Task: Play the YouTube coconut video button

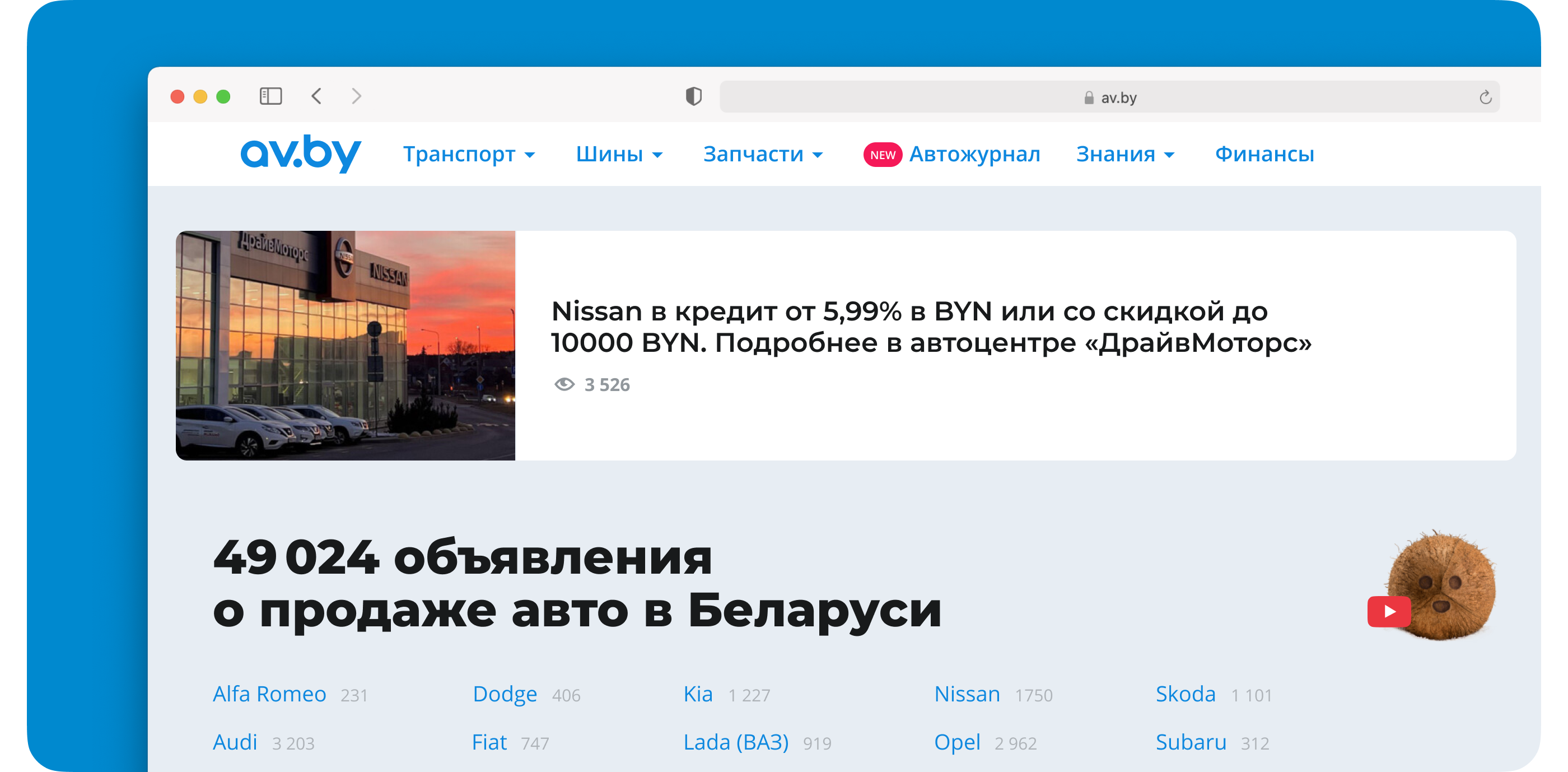Action: (x=1389, y=611)
